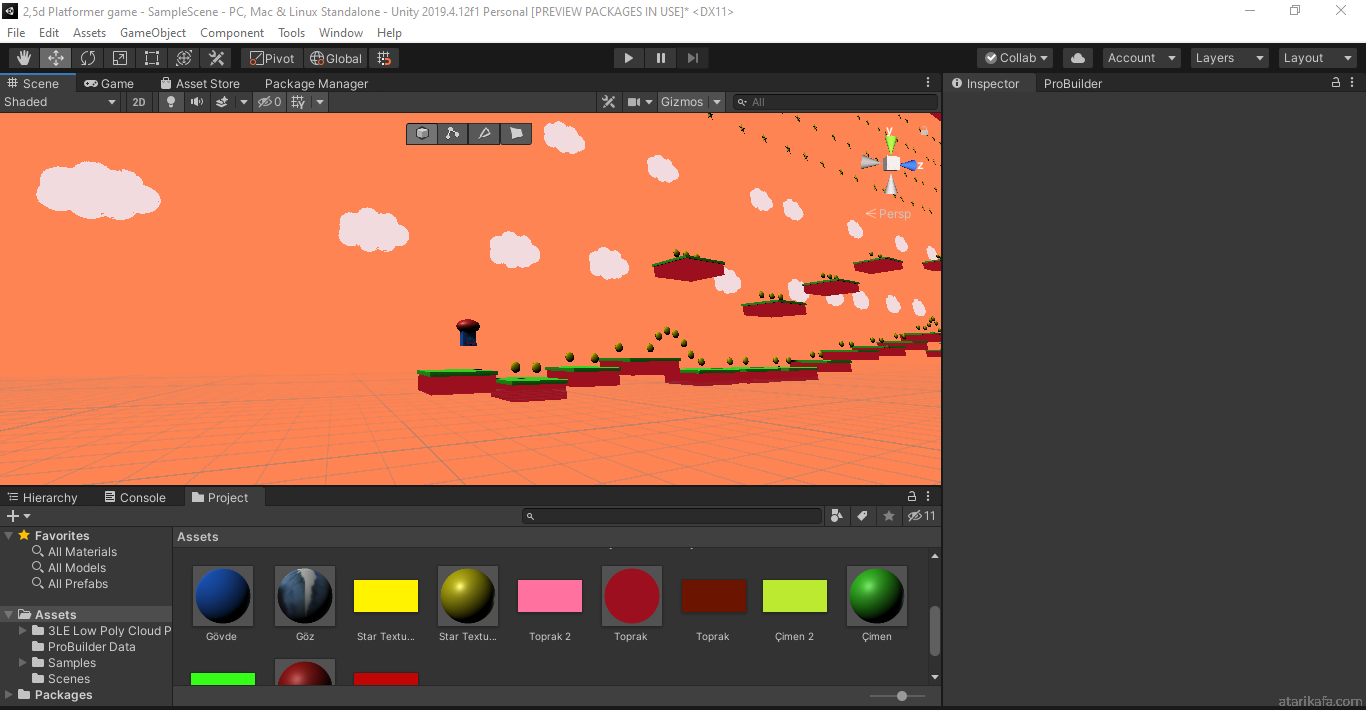Open Search by Type in Project panel
The width and height of the screenshot is (1366, 710).
coord(837,516)
